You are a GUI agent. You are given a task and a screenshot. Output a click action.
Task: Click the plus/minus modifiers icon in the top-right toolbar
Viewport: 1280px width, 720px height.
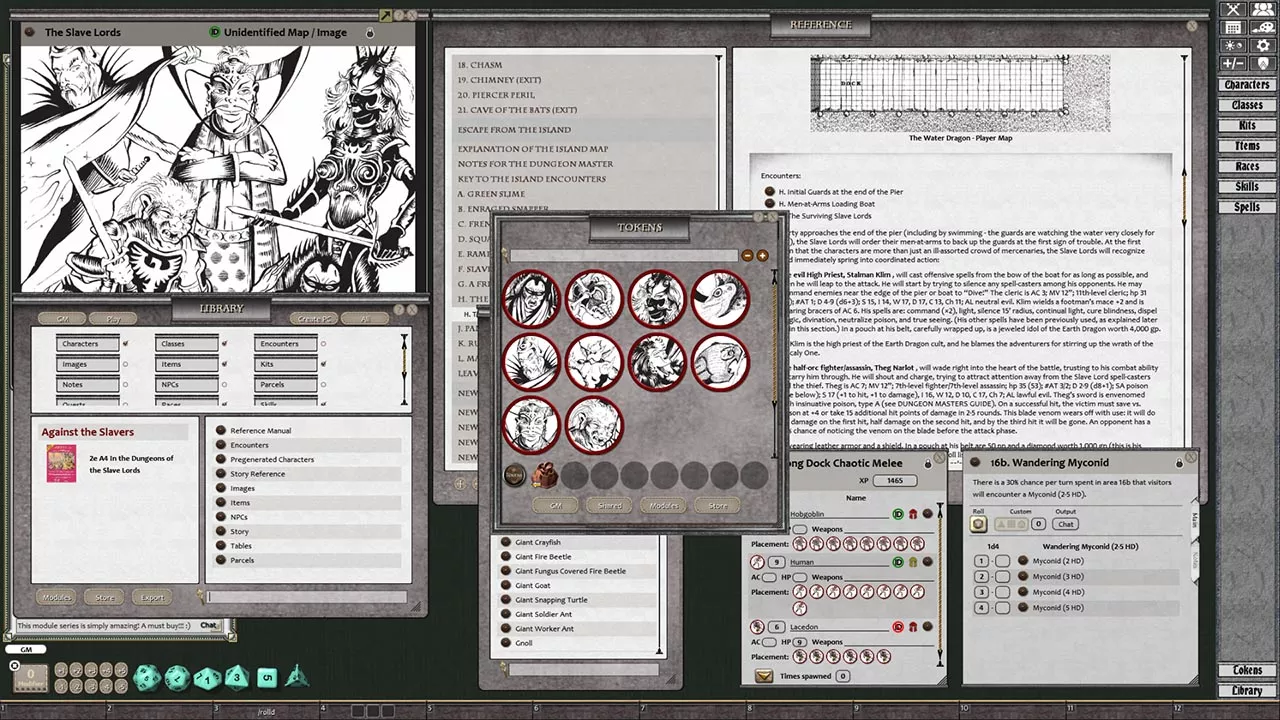coord(1233,63)
